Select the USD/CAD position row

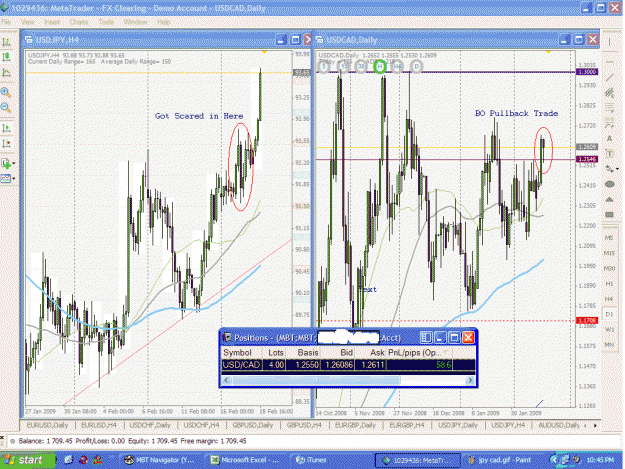tap(348, 365)
